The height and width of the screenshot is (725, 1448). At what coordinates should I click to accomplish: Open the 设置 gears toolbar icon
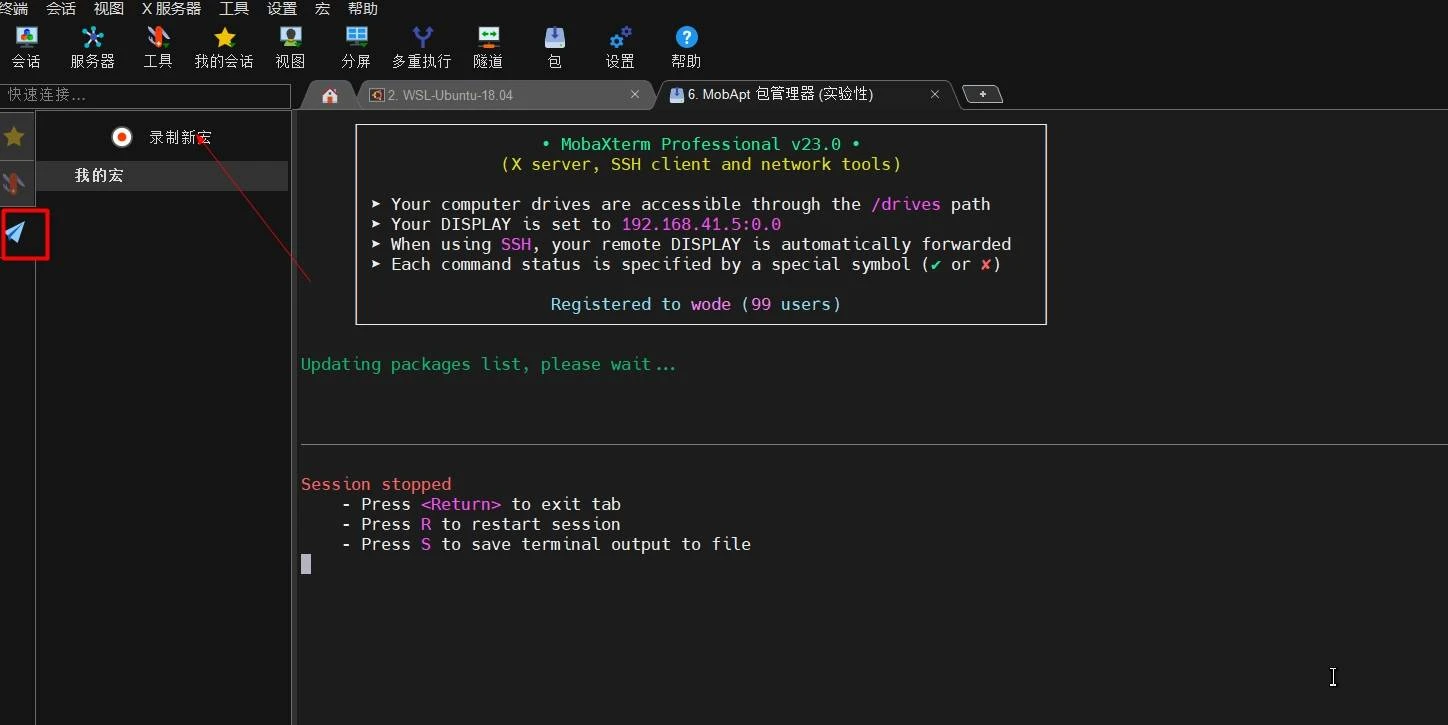coord(620,47)
